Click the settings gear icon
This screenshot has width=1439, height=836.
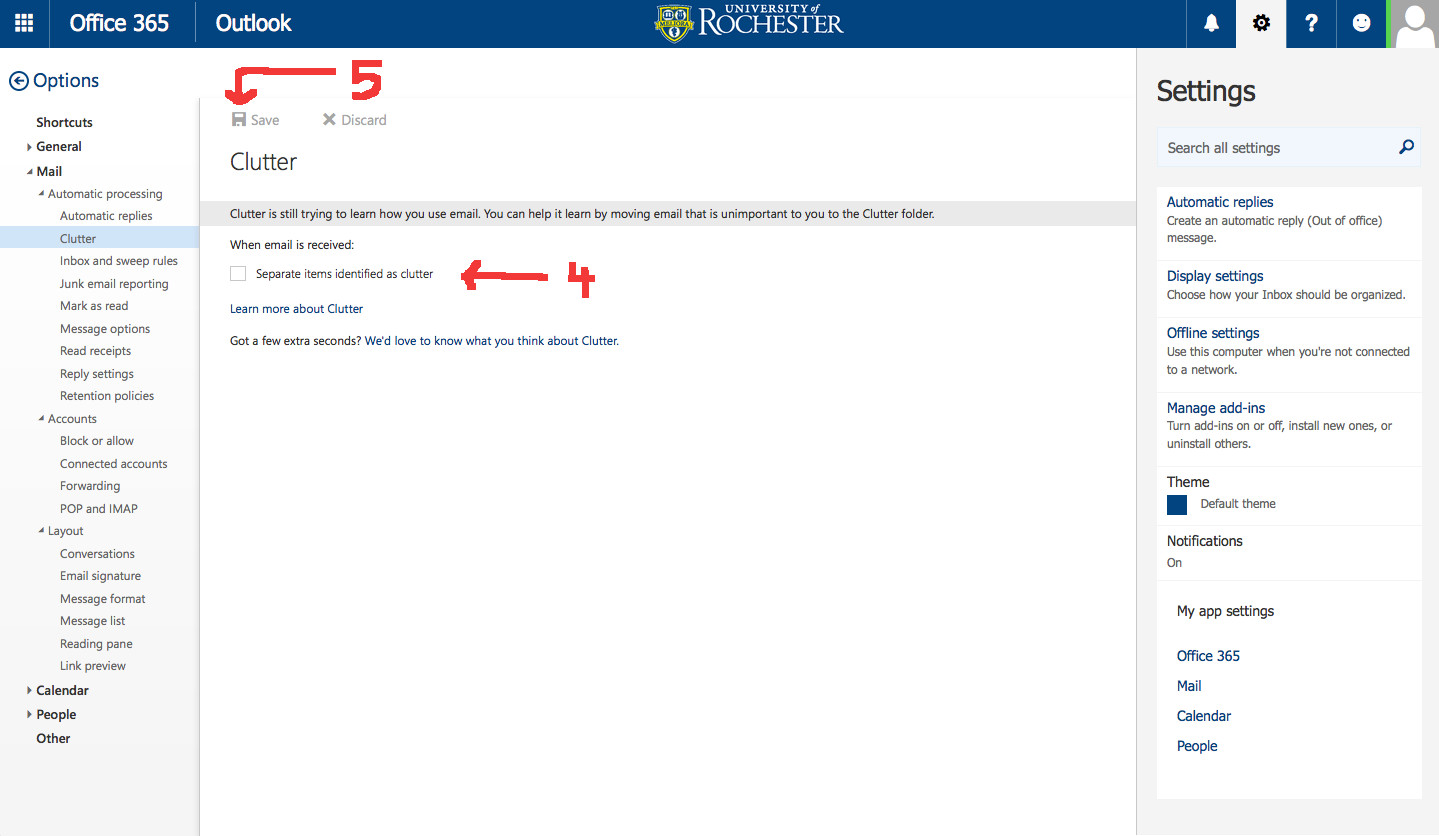(1261, 23)
